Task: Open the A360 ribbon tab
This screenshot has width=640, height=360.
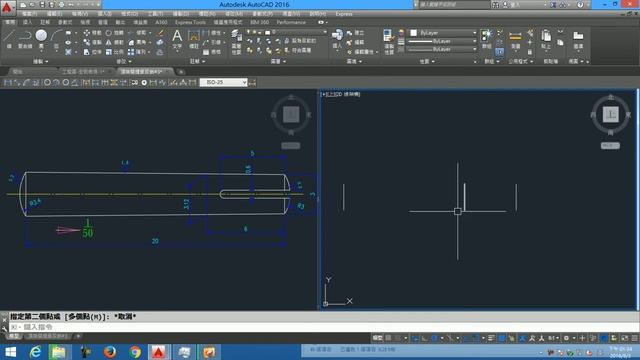Action: (161, 22)
